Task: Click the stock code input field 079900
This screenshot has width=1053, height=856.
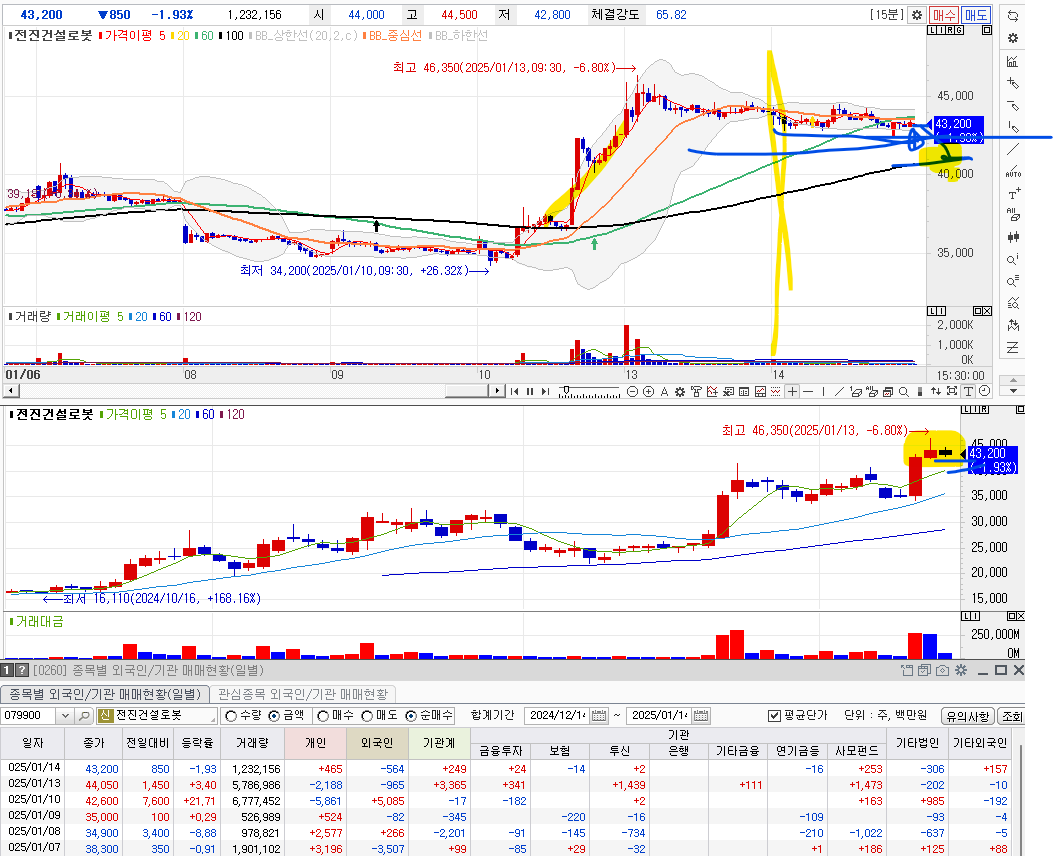Action: pos(30,716)
